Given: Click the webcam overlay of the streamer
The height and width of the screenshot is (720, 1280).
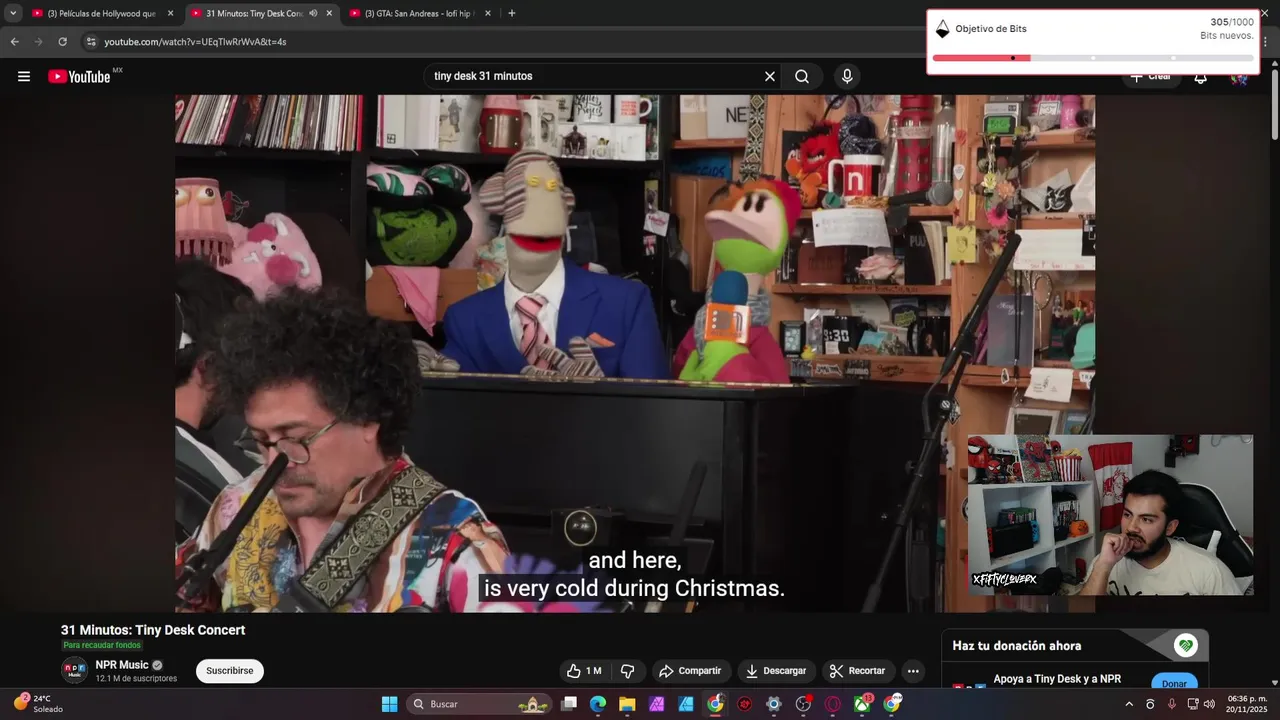Looking at the screenshot, I should 1110,515.
